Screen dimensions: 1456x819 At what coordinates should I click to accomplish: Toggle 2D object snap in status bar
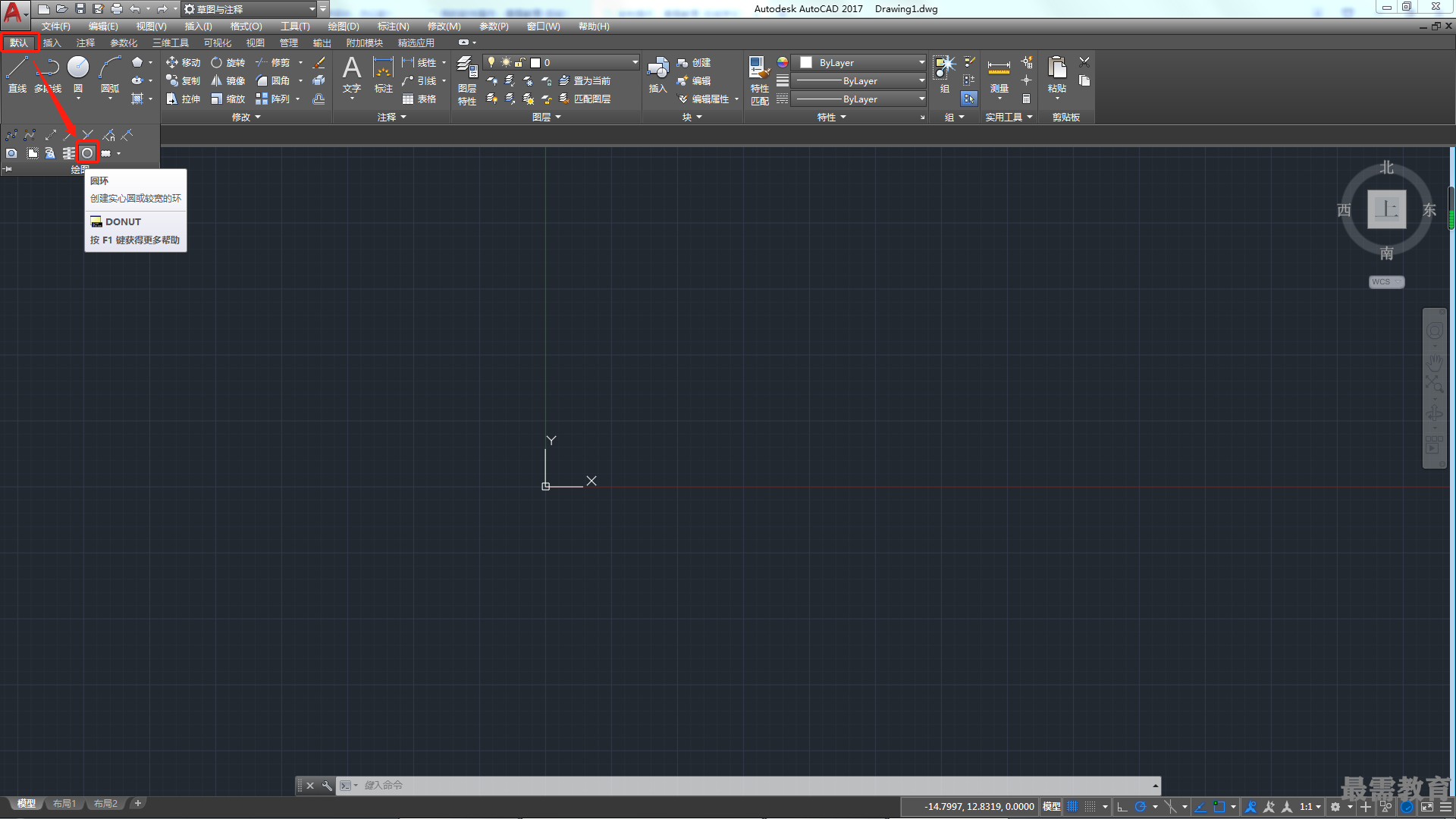(x=1219, y=807)
